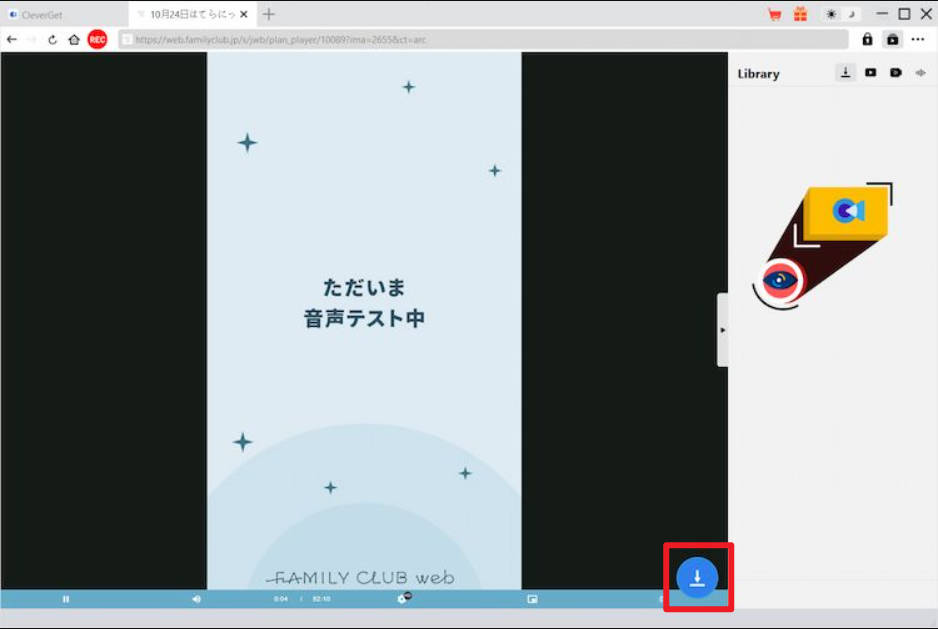Click the URL address bar
The height and width of the screenshot is (629, 938).
click(480, 39)
